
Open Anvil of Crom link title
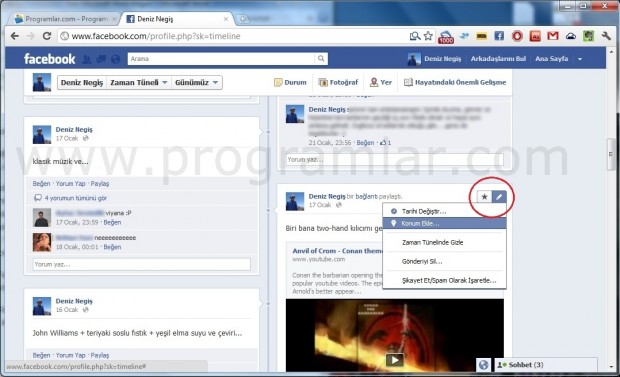(338, 251)
